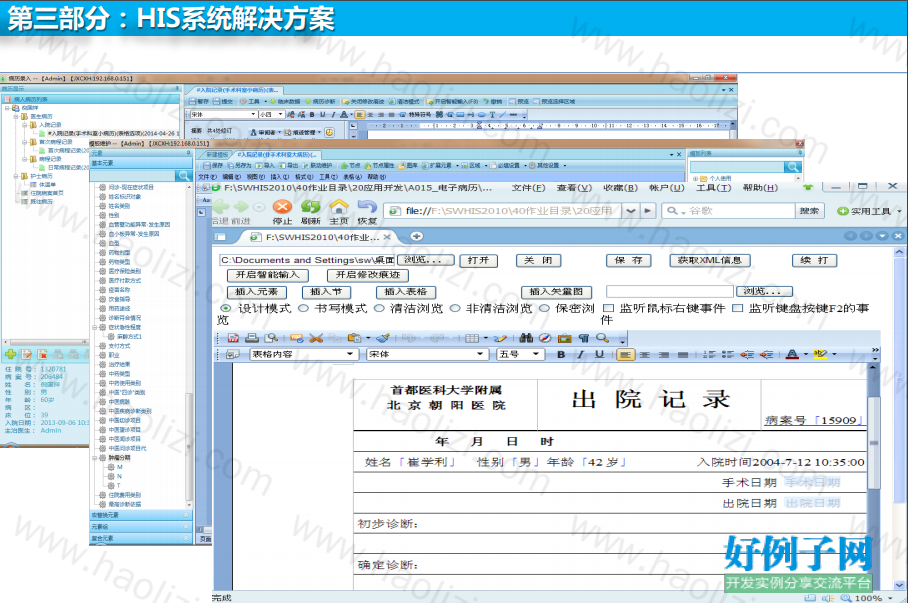Click the binoculars find icon
Image resolution: width=908 pixels, height=603 pixels.
pos(526,338)
